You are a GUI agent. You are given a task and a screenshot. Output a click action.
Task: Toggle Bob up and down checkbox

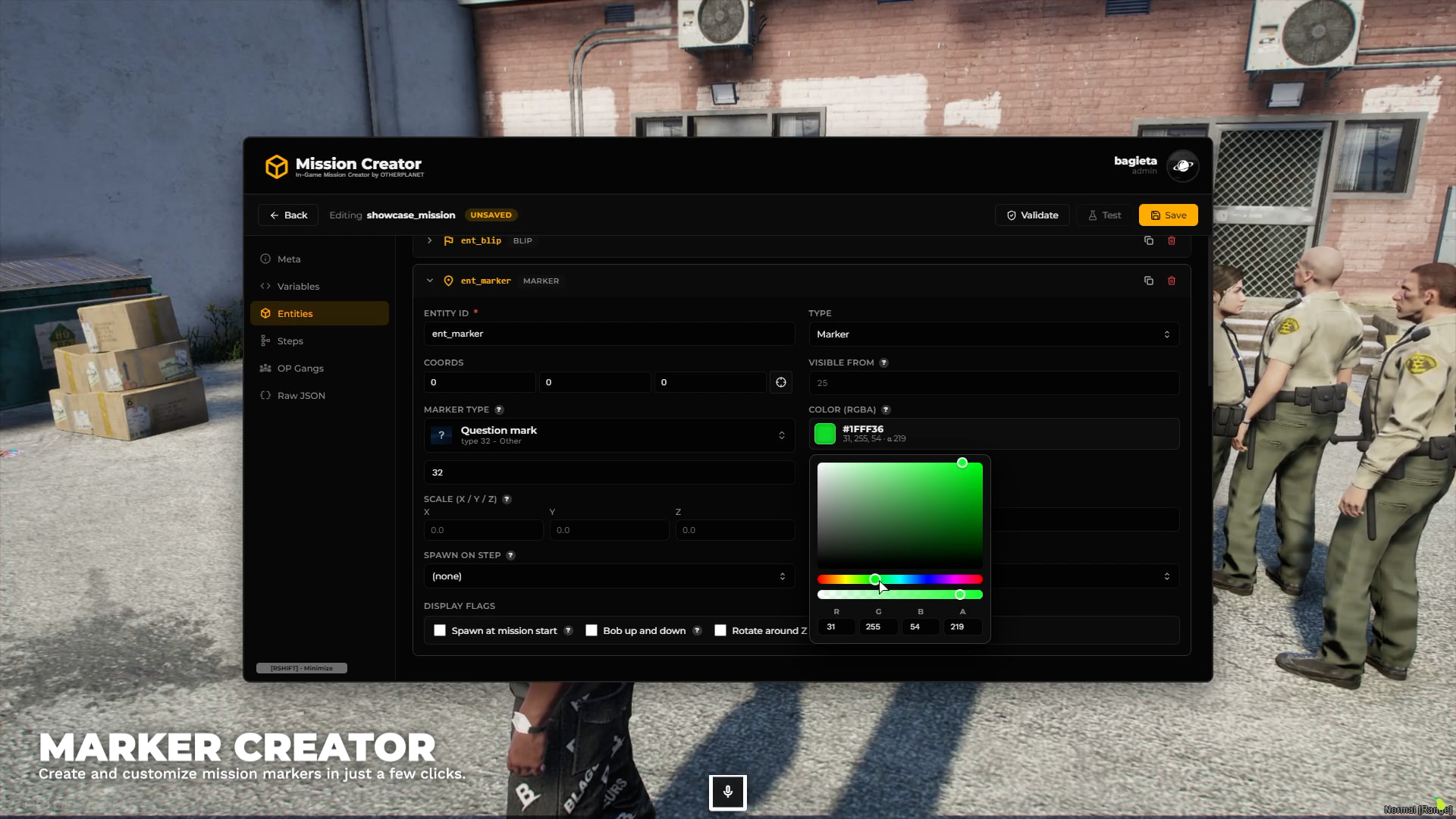tap(591, 630)
